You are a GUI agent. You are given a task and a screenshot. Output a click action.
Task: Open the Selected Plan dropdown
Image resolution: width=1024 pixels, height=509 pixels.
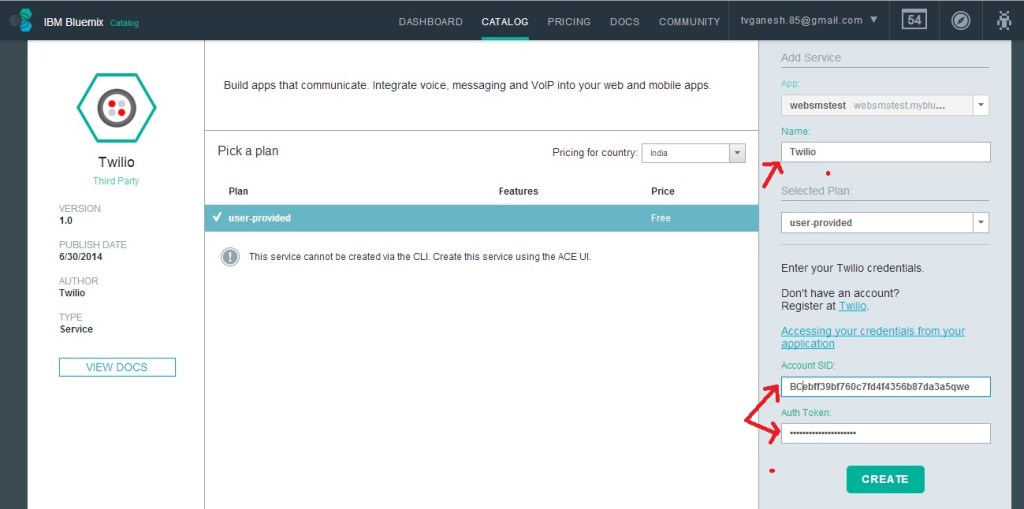point(884,223)
